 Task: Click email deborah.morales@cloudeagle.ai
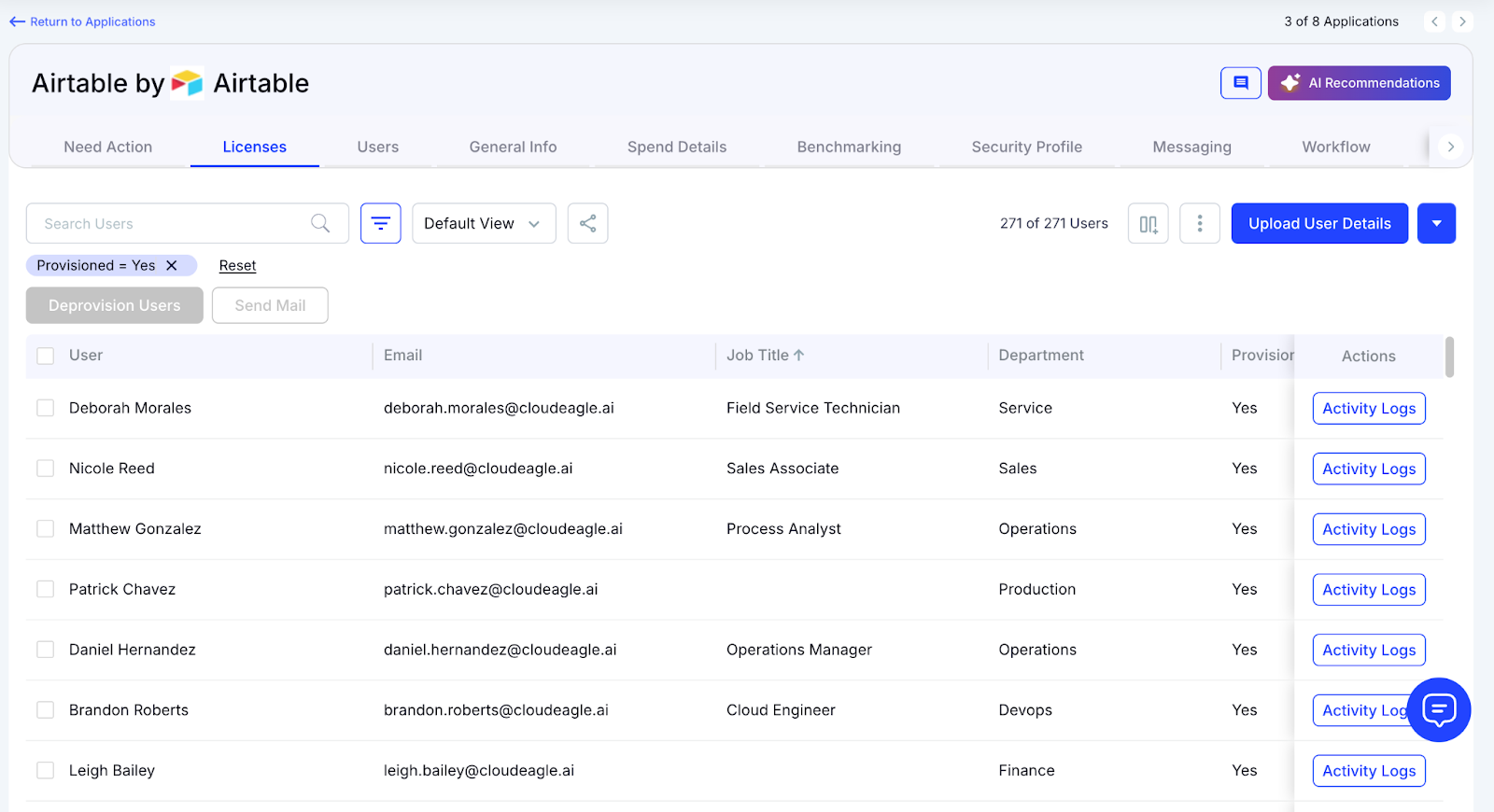click(x=499, y=408)
